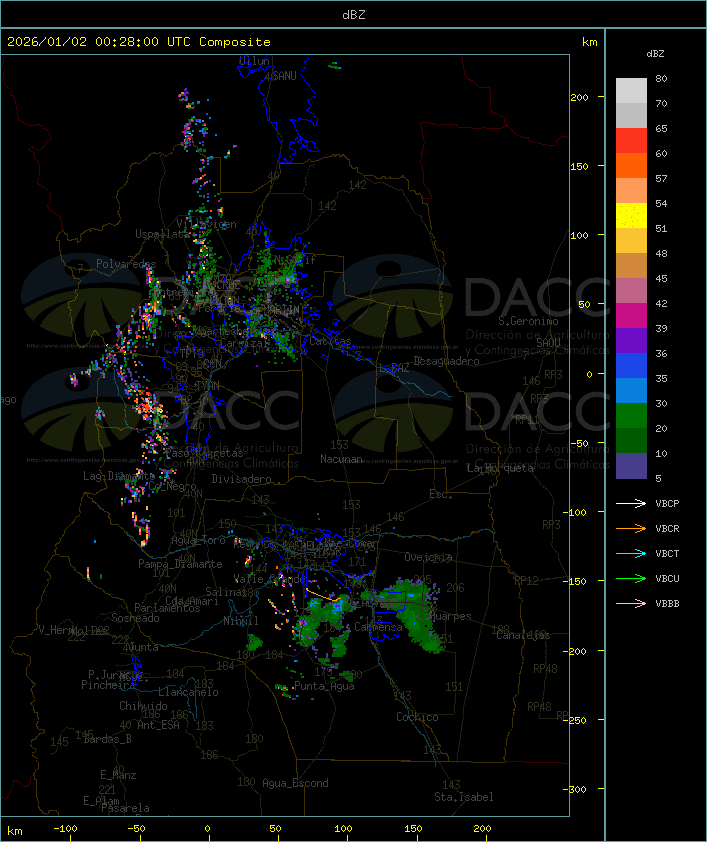The image size is (707, 842).
Task: Click the VBCR legend label
Action: pyautogui.click(x=667, y=528)
